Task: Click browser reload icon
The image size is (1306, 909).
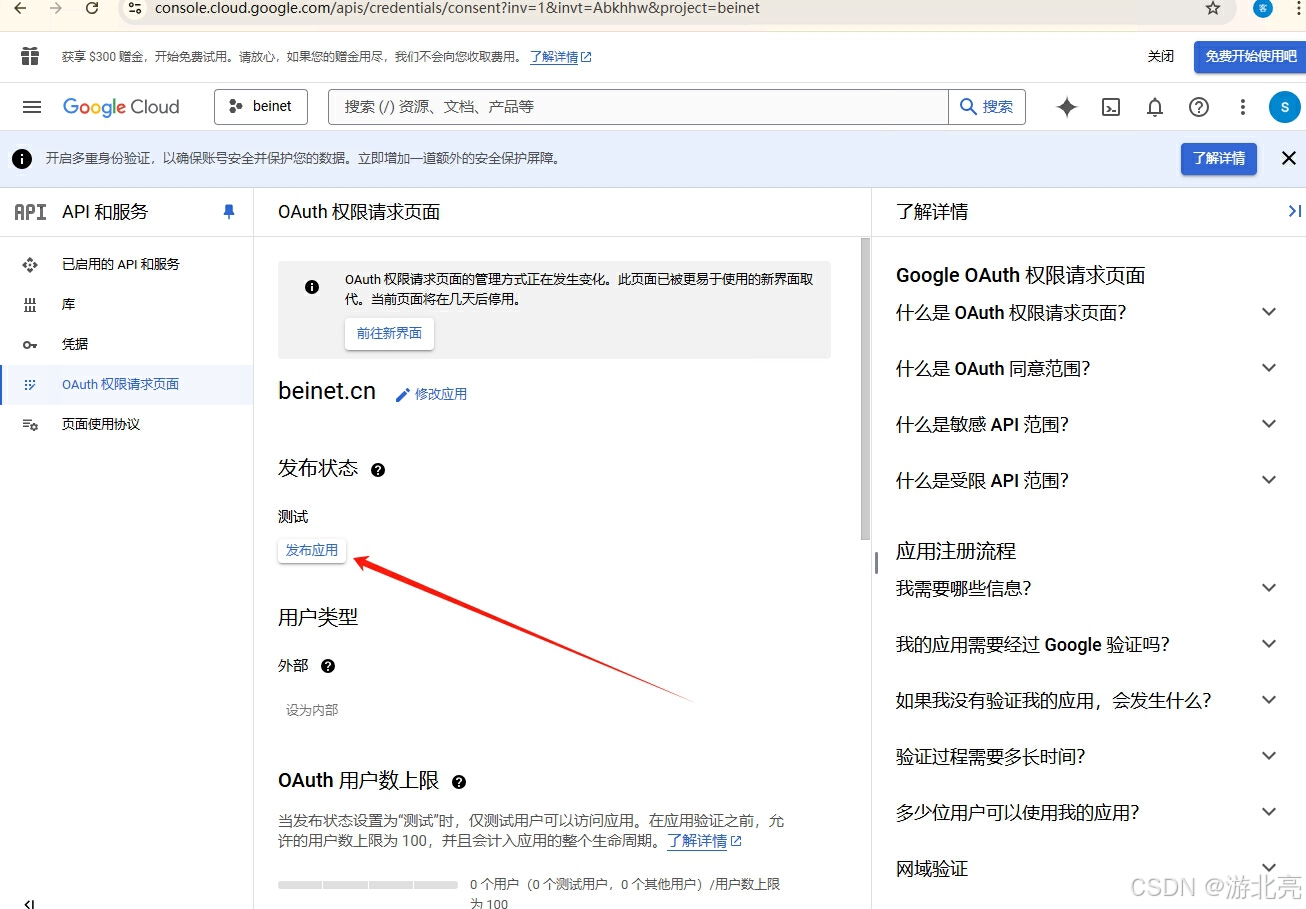Action: (92, 8)
